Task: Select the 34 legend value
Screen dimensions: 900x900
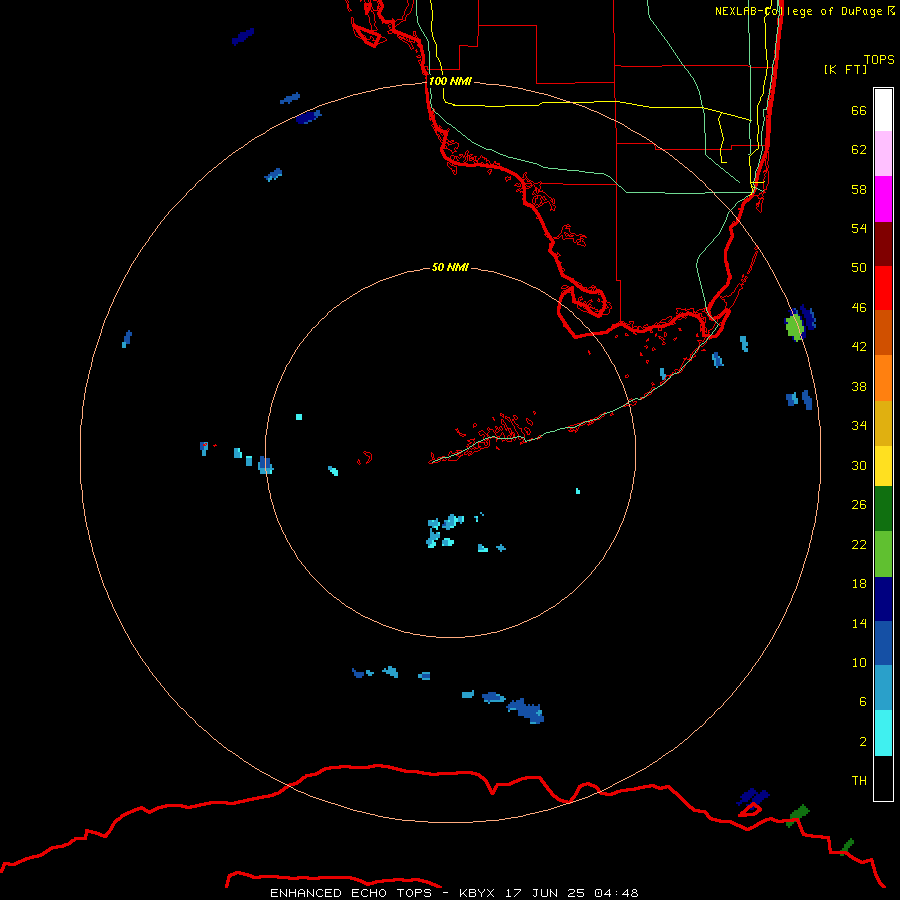Action: click(859, 426)
